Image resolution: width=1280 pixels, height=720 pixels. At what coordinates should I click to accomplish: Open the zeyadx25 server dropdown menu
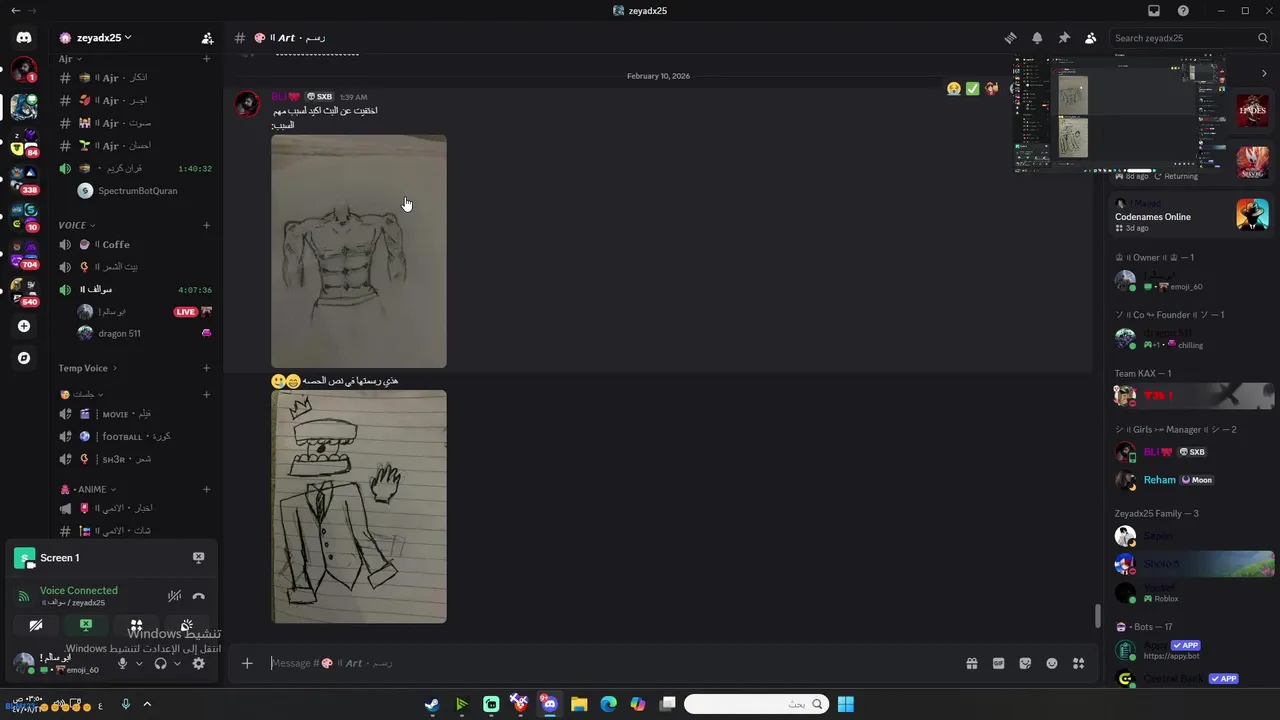[97, 38]
